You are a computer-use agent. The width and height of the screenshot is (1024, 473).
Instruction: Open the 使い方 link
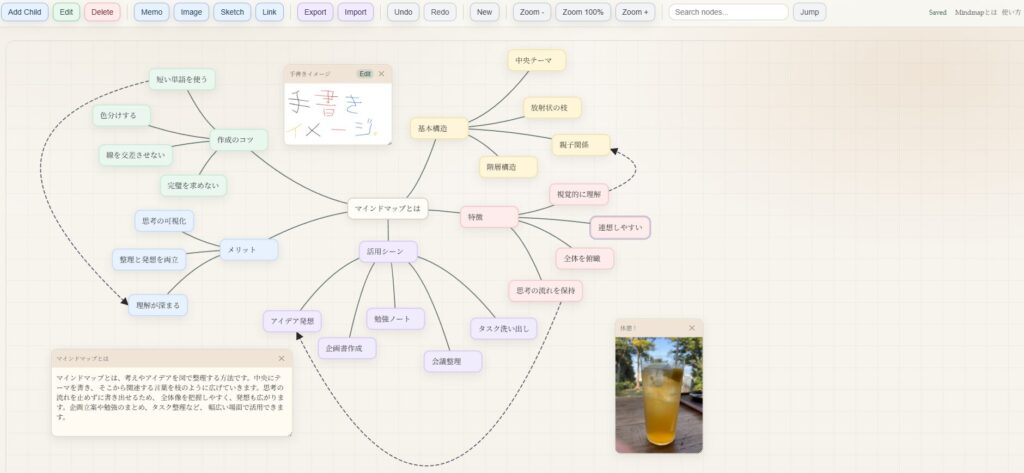pos(1011,12)
